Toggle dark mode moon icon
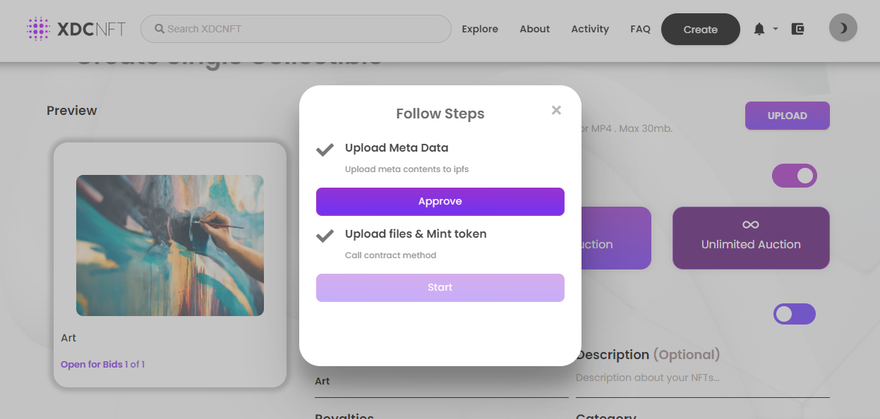This screenshot has height=419, width=880. (843, 28)
